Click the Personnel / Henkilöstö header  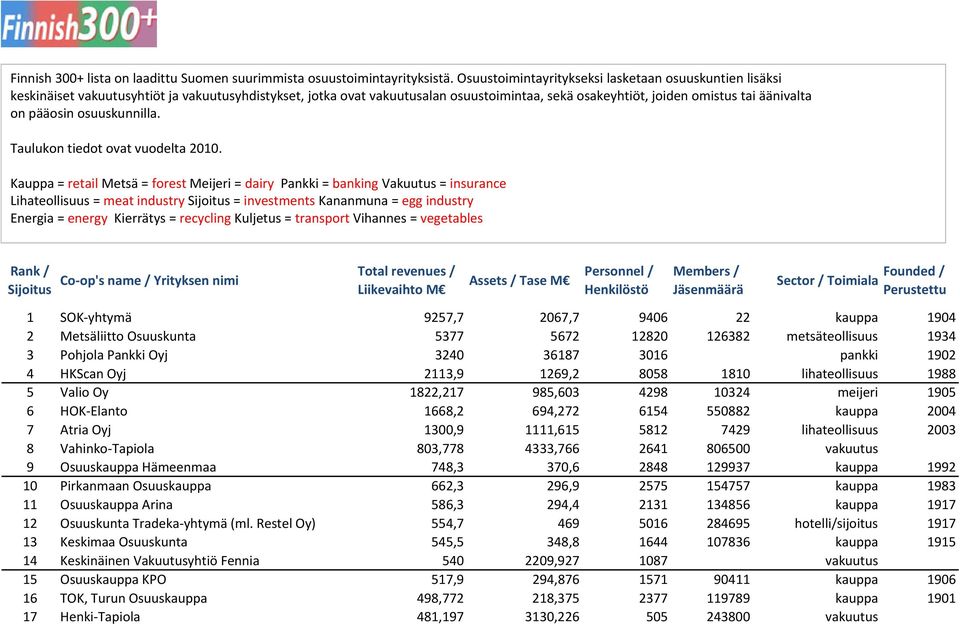pos(618,280)
